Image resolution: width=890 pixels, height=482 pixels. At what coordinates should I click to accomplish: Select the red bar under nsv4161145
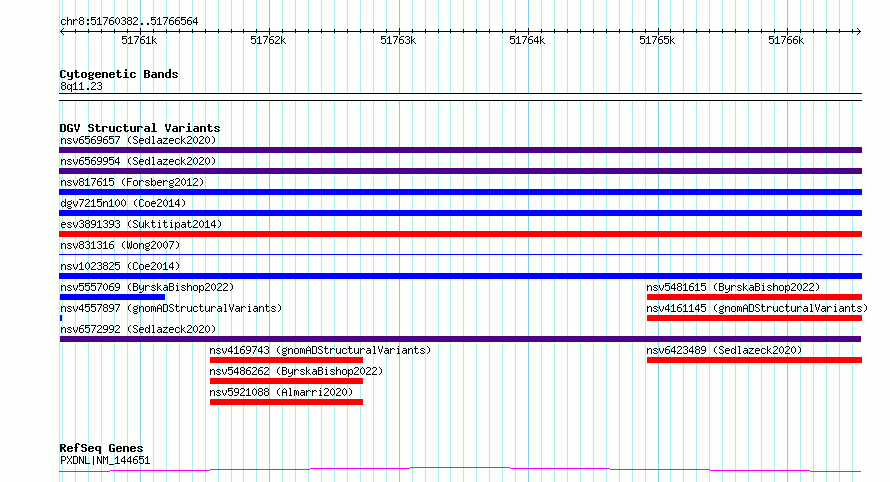(x=754, y=318)
